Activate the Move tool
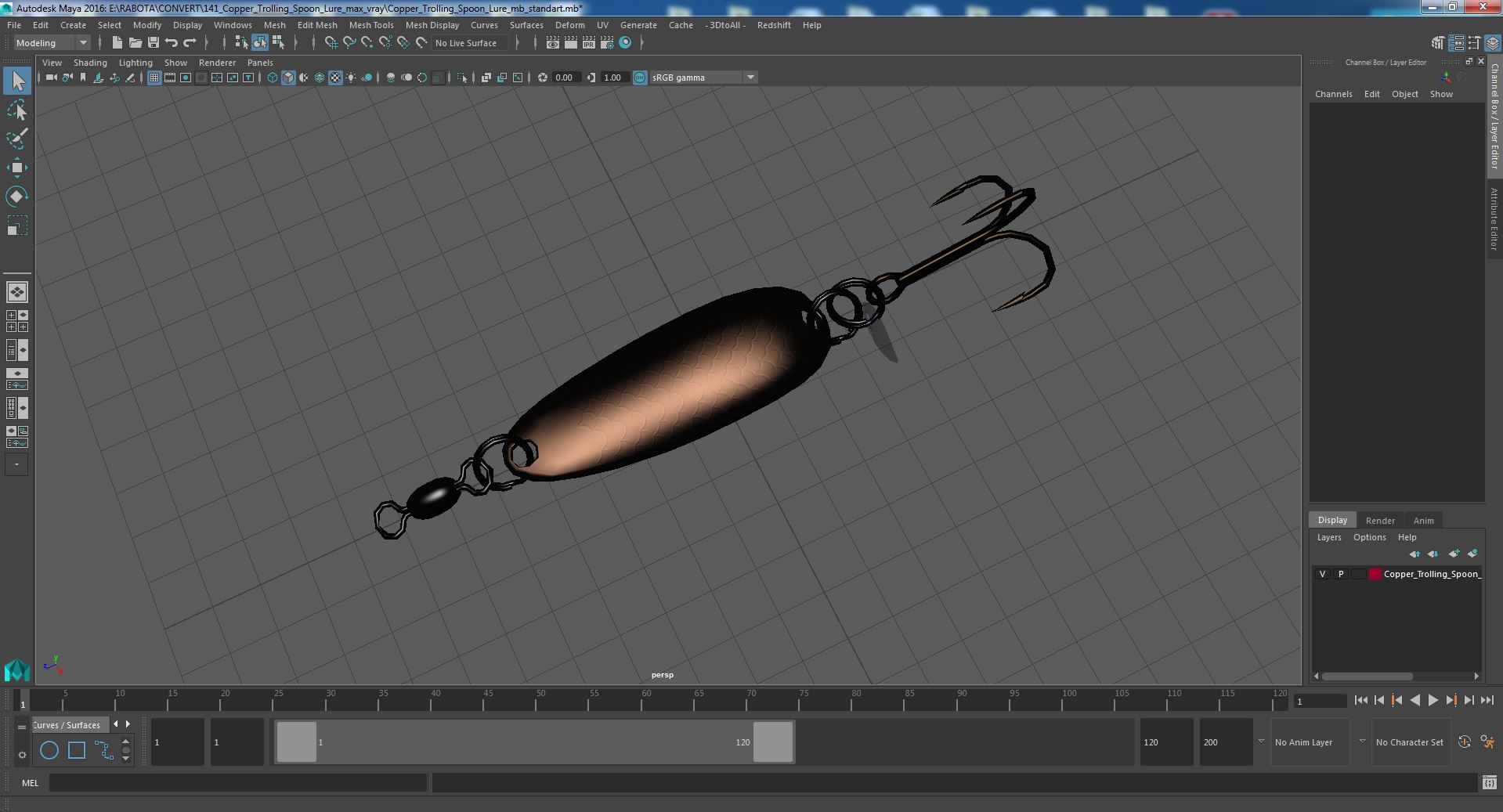The height and width of the screenshot is (812, 1503). click(x=17, y=167)
